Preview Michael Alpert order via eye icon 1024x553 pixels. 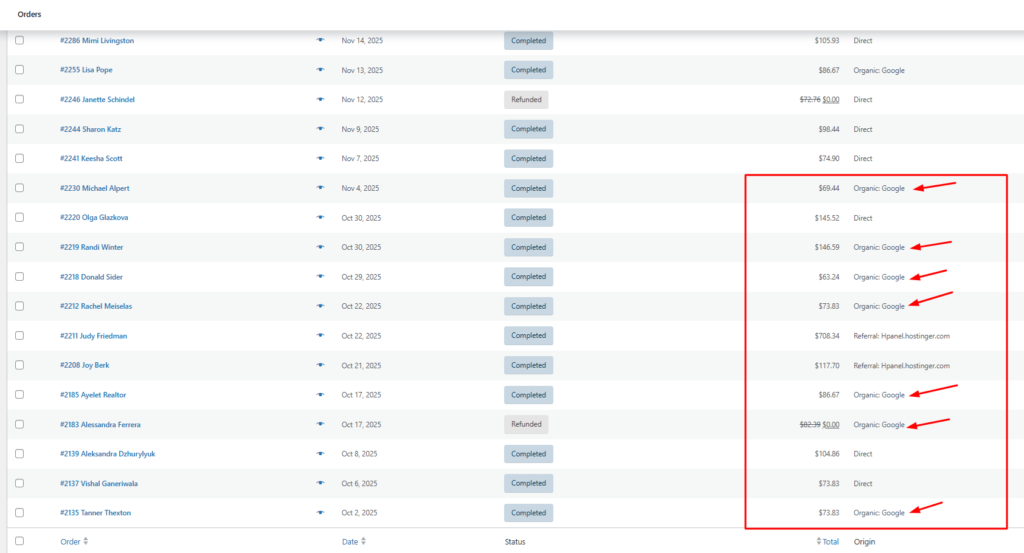coord(320,187)
